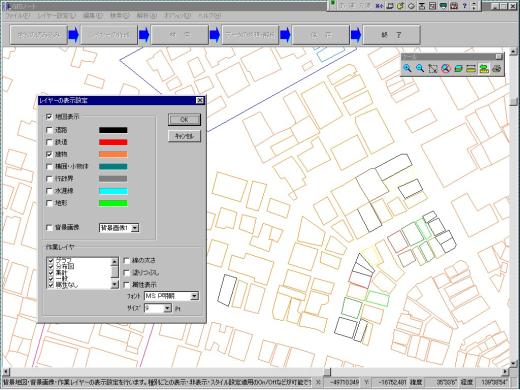520x390 pixels.
Task: Click the map horizontal scrollbar left arrow
Action: 6,371
